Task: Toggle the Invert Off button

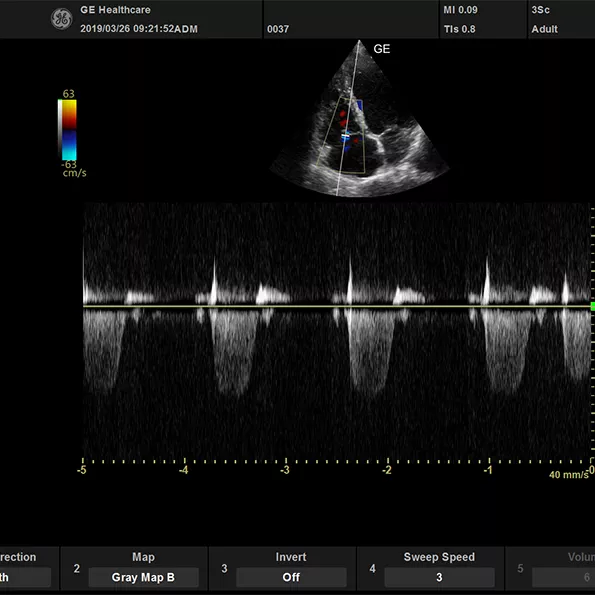Action: 291,577
